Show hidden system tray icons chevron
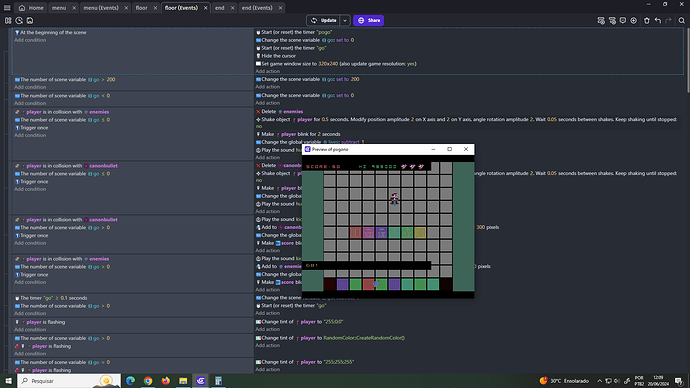 [x=599, y=381]
